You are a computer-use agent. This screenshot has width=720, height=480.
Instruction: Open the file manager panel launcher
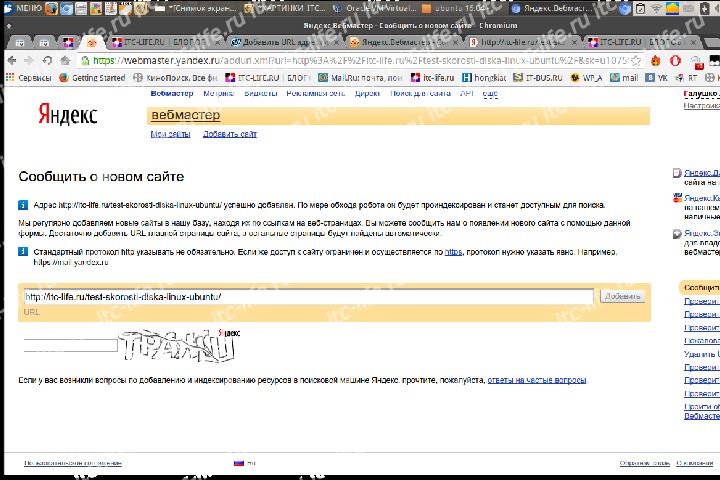click(81, 8)
